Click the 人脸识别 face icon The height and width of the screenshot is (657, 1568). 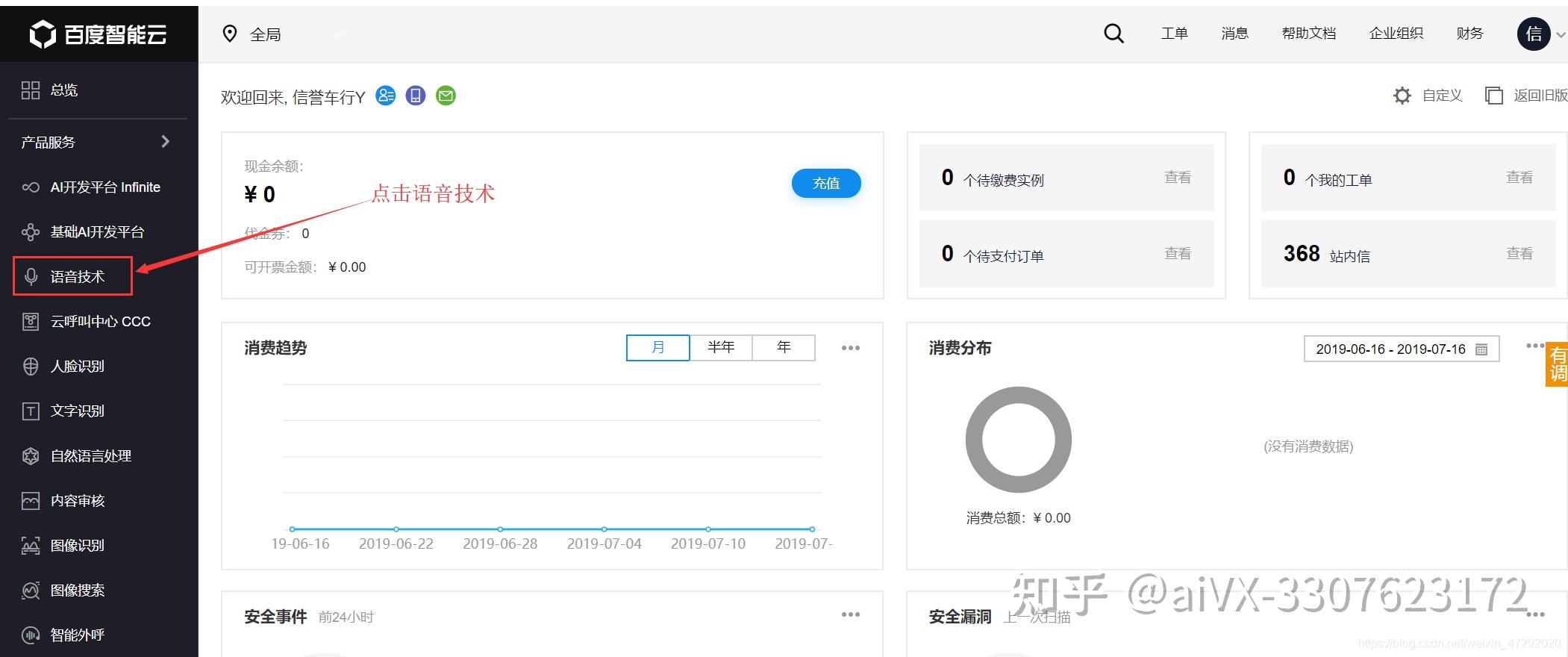tap(31, 367)
